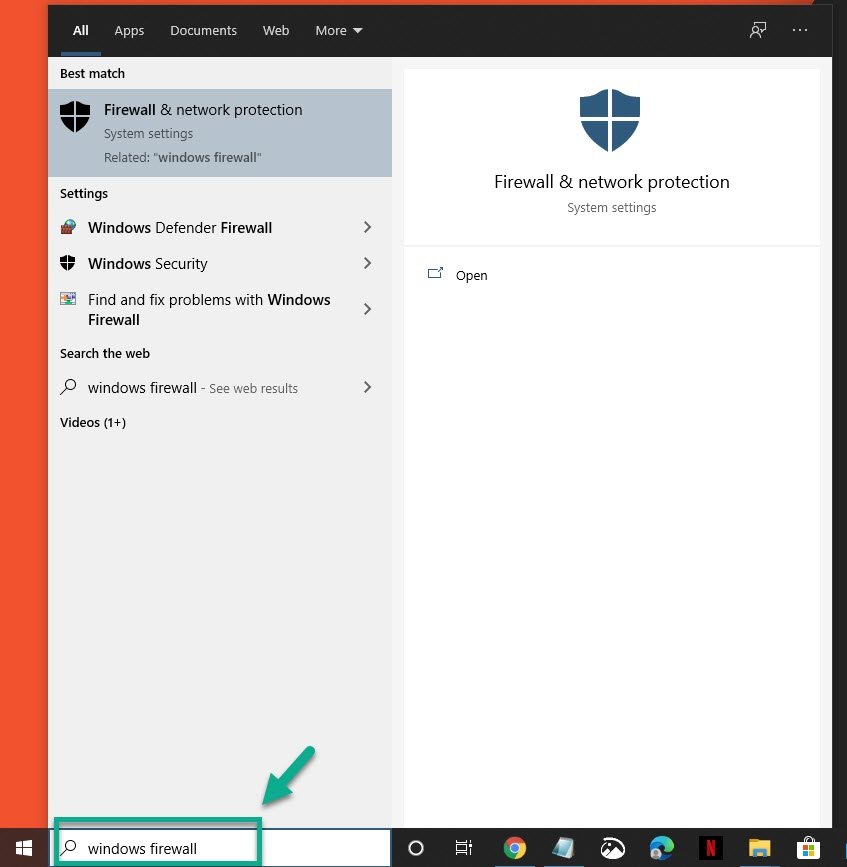Image resolution: width=847 pixels, height=867 pixels.
Task: Launch Microsoft Edge from the taskbar
Action: [662, 848]
